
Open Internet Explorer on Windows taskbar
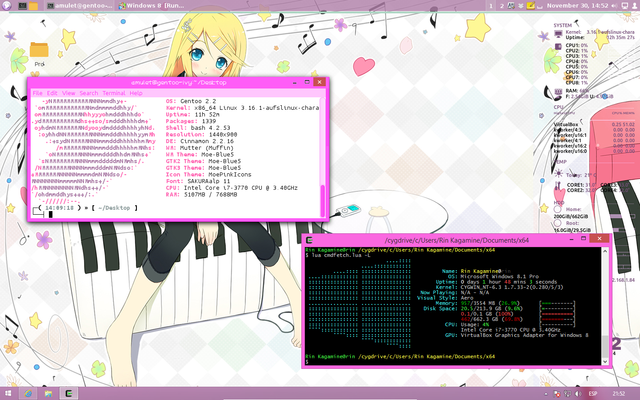coord(28,394)
